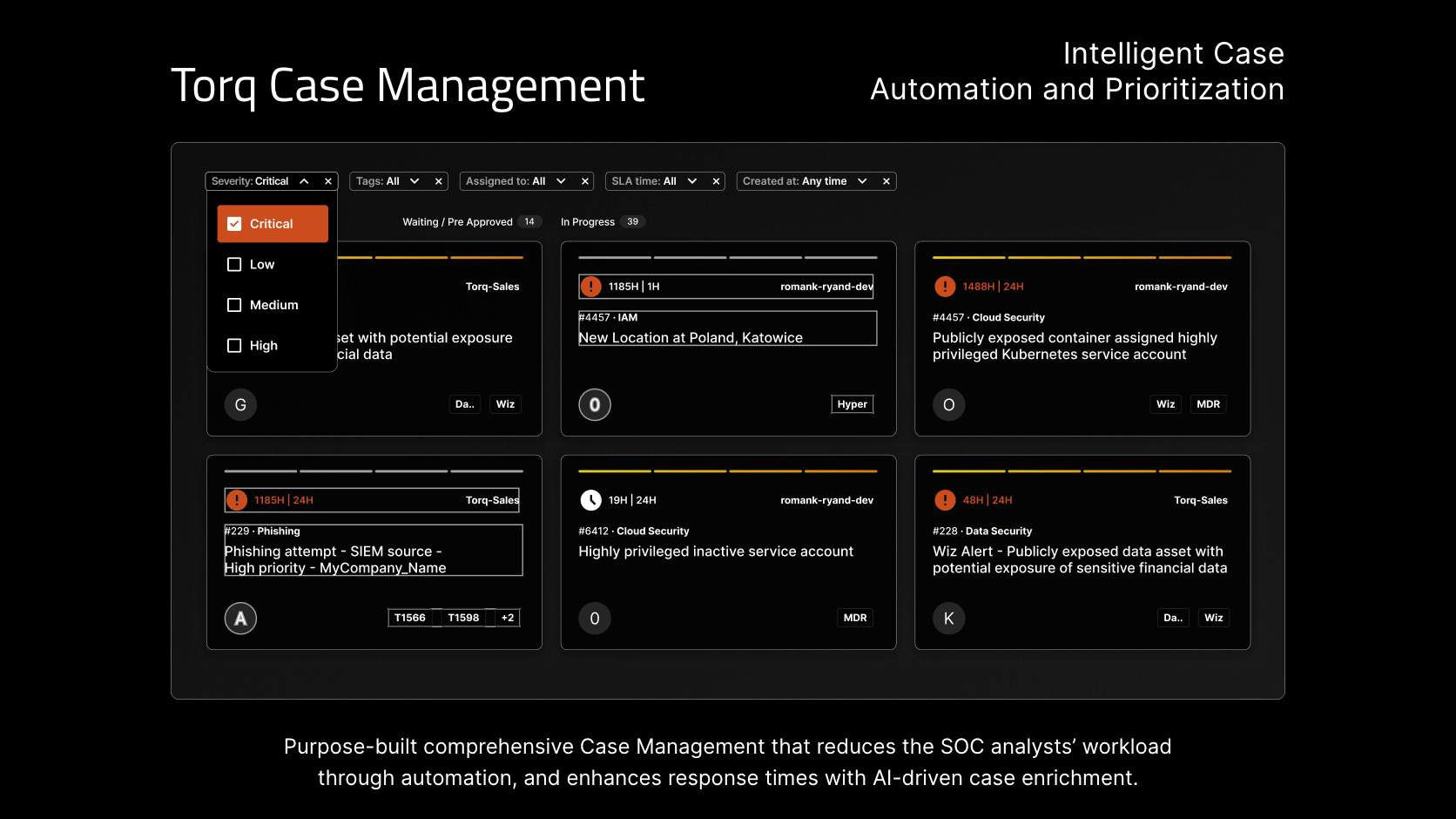Screen dimensions: 1456x819
Task: Open the 'K' assignee avatar on case #228
Action: (x=948, y=618)
